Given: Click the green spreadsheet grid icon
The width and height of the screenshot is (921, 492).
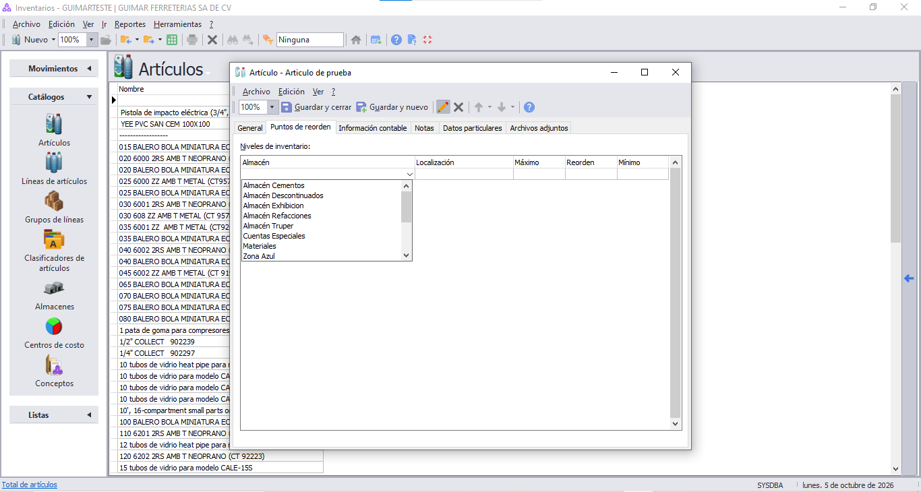Looking at the screenshot, I should coord(172,40).
